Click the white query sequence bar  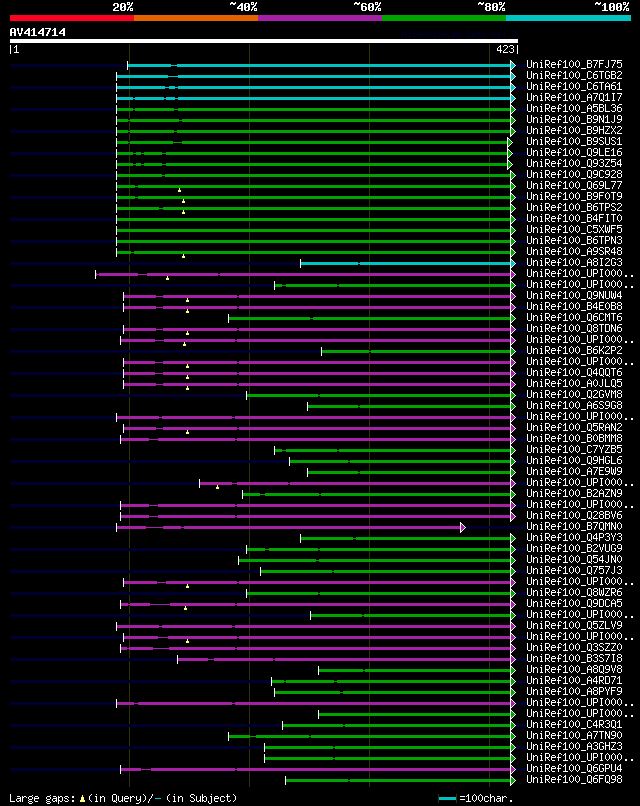(x=264, y=41)
